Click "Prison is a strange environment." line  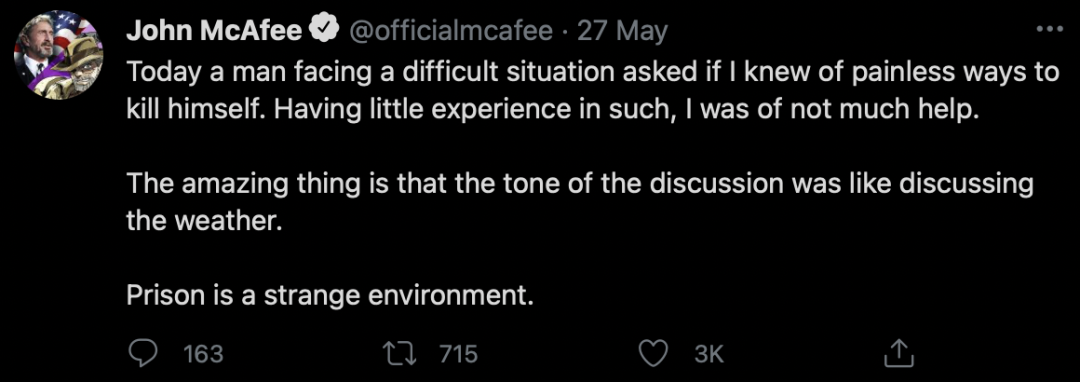330,296
